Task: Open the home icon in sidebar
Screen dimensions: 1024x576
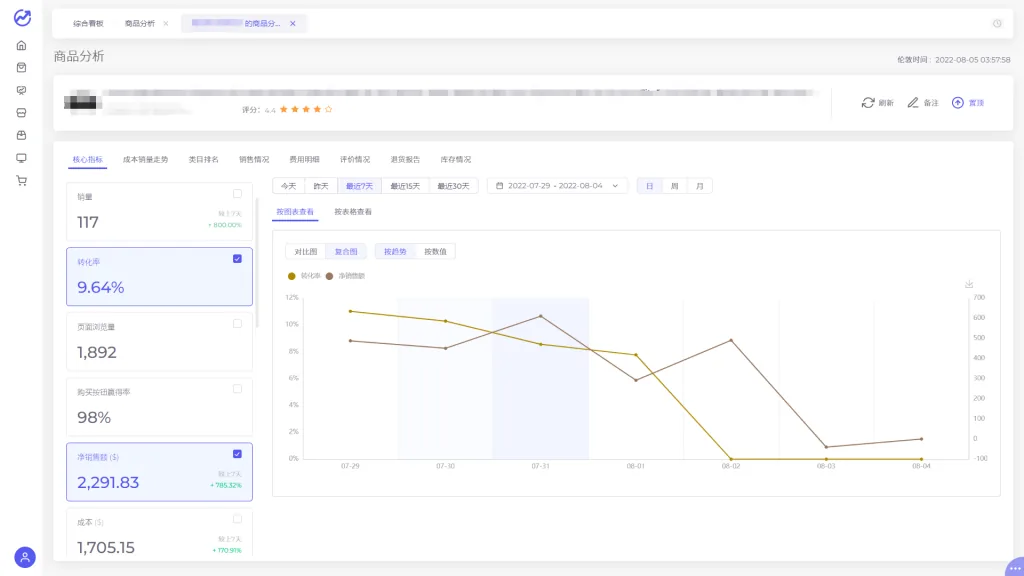Action: [22, 46]
